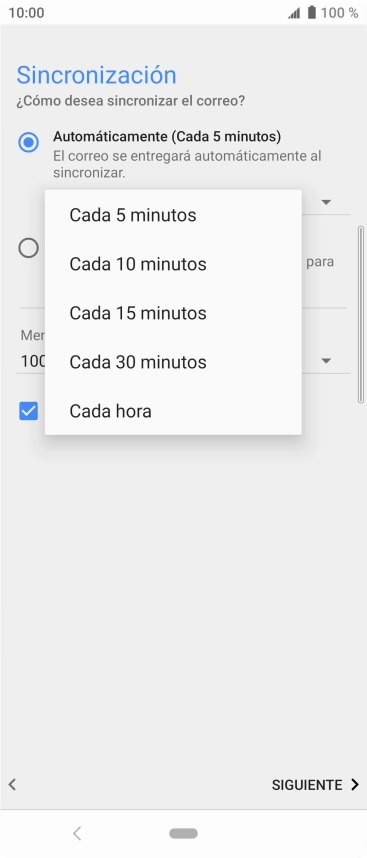Tap the signal strength icon
Viewport: 367px width, 858px height.
click(x=294, y=13)
